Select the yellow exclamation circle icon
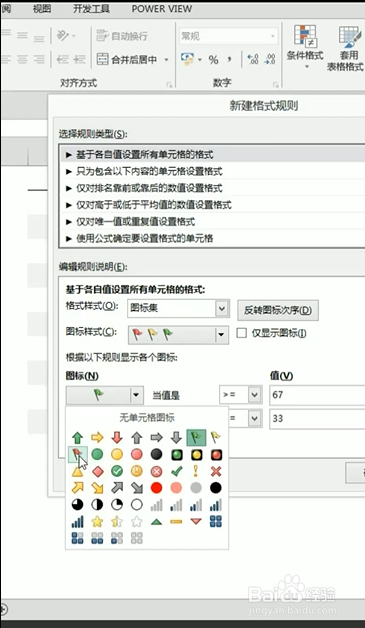Image resolution: width=365 pixels, height=628 pixels. (x=137, y=471)
